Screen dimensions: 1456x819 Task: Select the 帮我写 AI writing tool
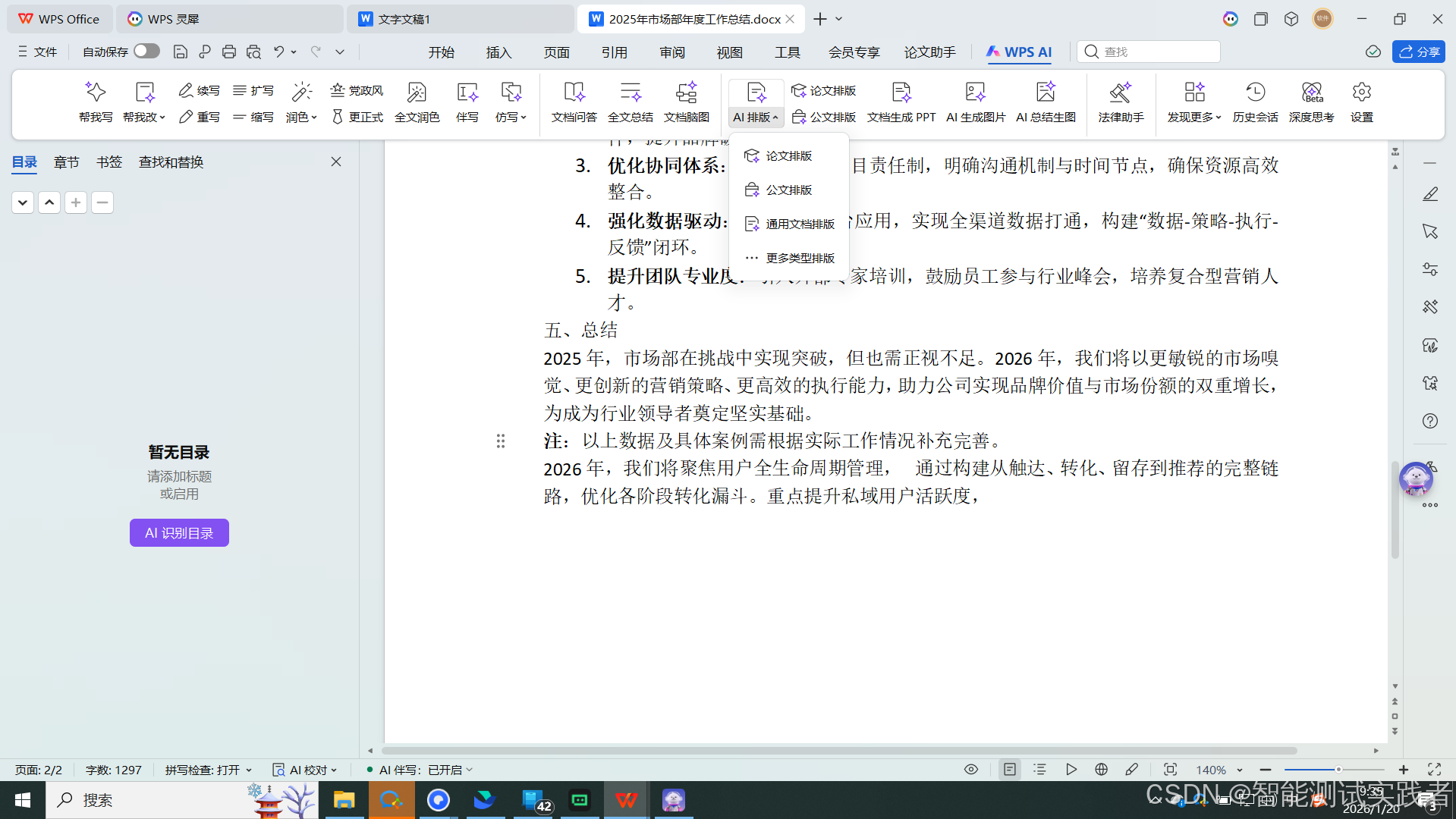pos(96,102)
